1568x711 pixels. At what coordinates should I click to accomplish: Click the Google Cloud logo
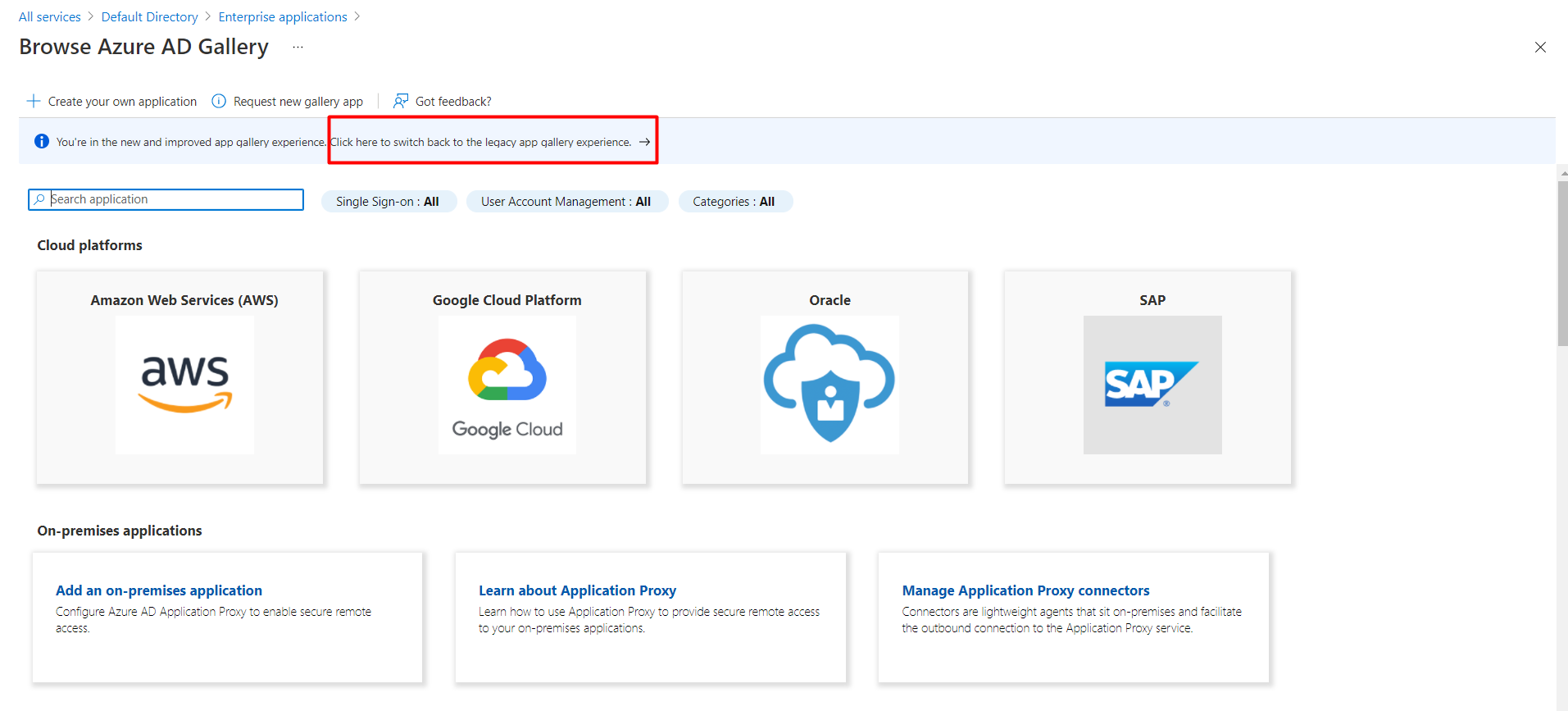point(507,385)
